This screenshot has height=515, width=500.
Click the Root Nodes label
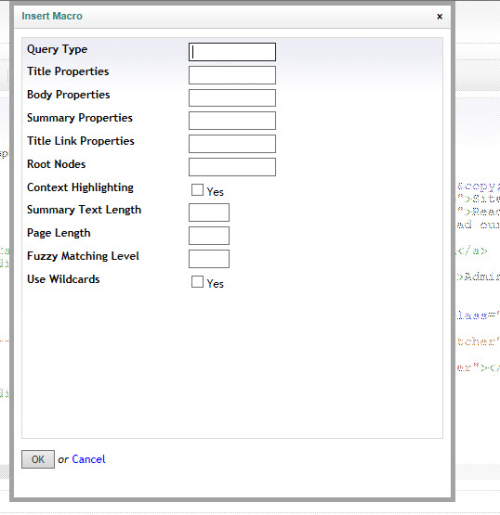(56, 164)
